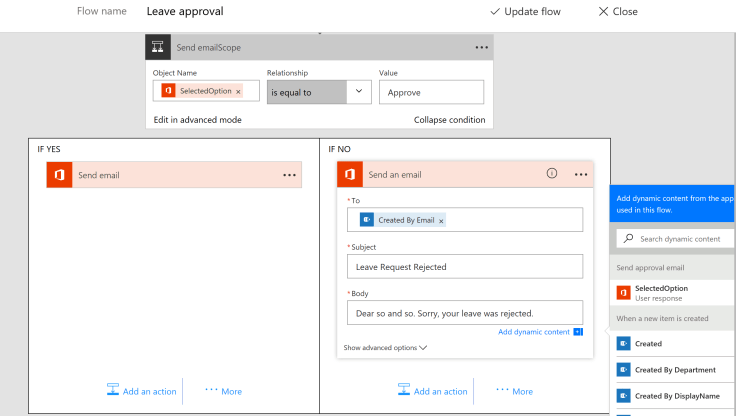
Task: Click Add dynamic content link
Action: point(534,332)
